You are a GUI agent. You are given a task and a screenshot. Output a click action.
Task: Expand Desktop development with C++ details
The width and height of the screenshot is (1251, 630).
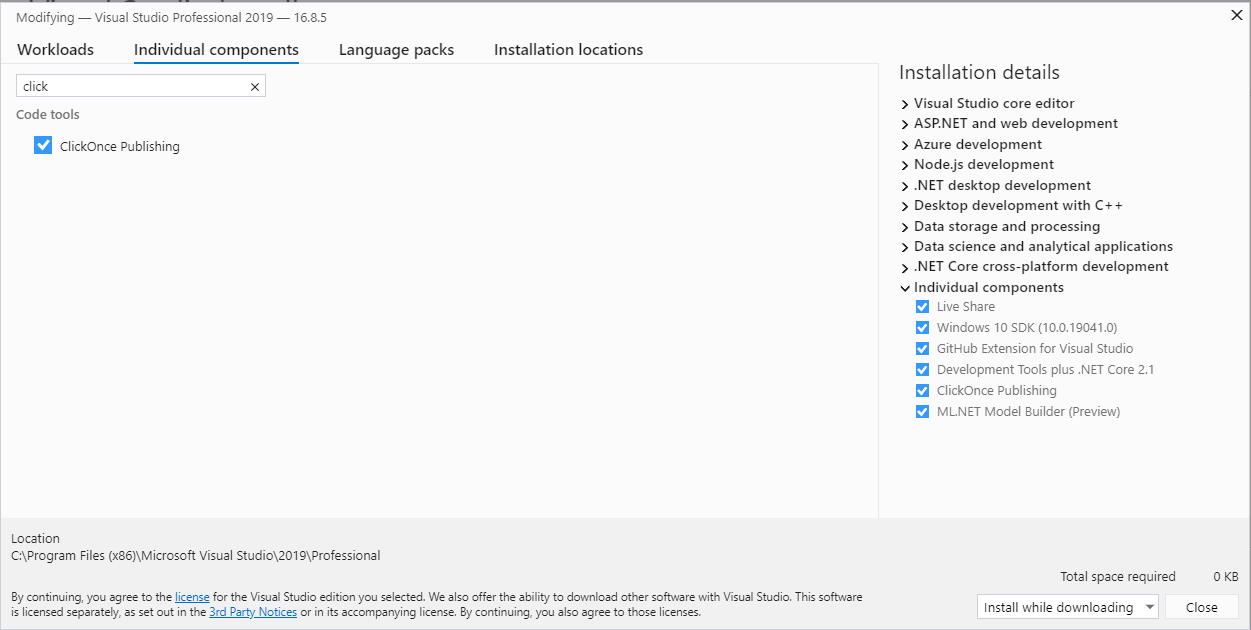coord(905,206)
